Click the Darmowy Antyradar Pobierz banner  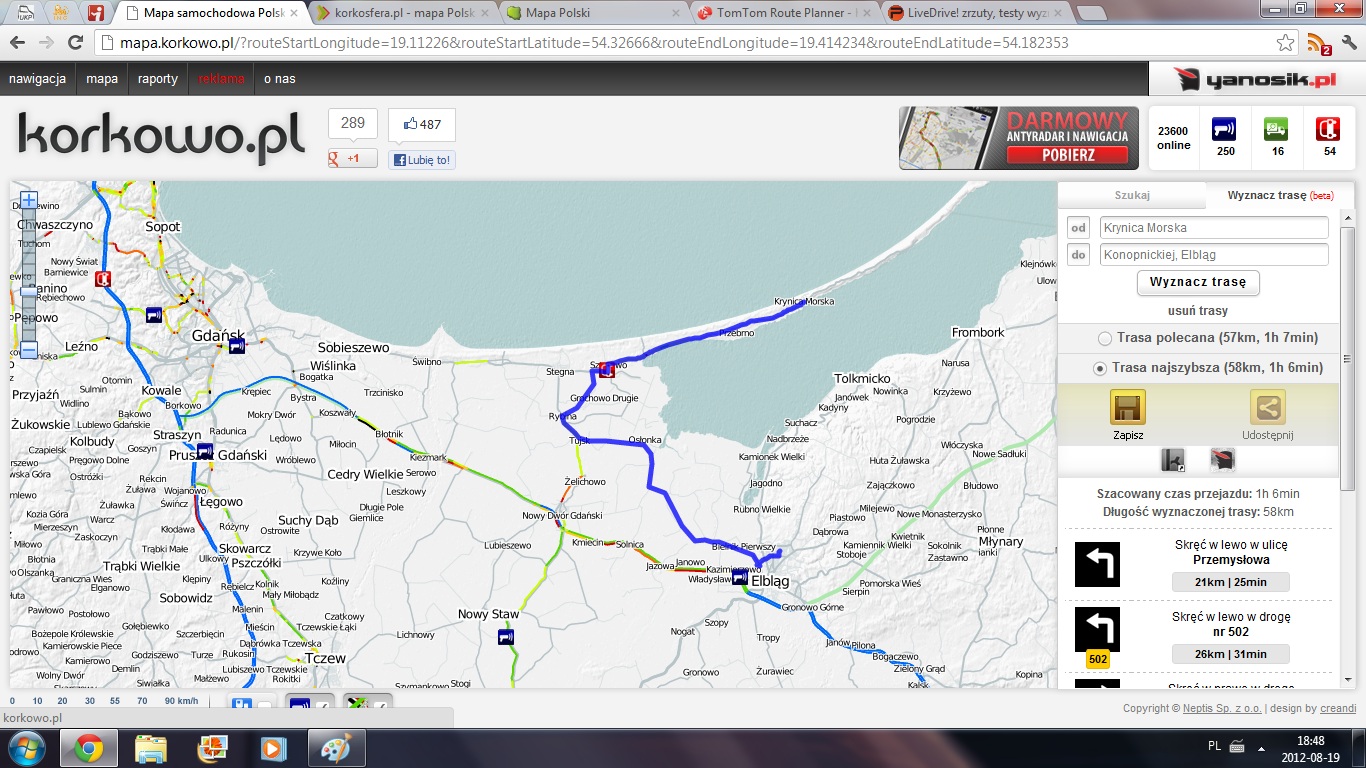[x=1019, y=137]
